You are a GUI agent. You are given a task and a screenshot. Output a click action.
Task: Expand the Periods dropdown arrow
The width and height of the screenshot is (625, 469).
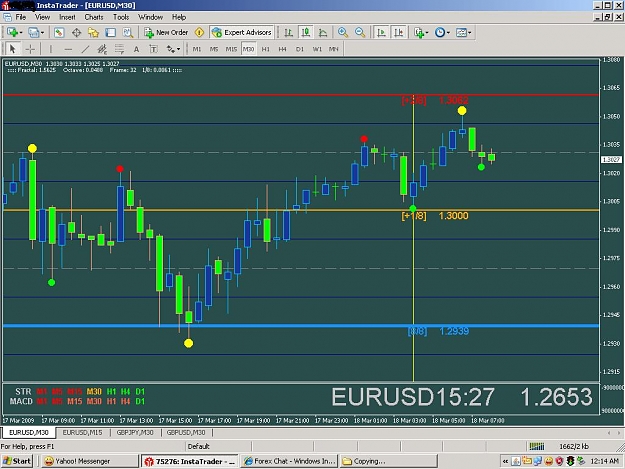coord(448,33)
